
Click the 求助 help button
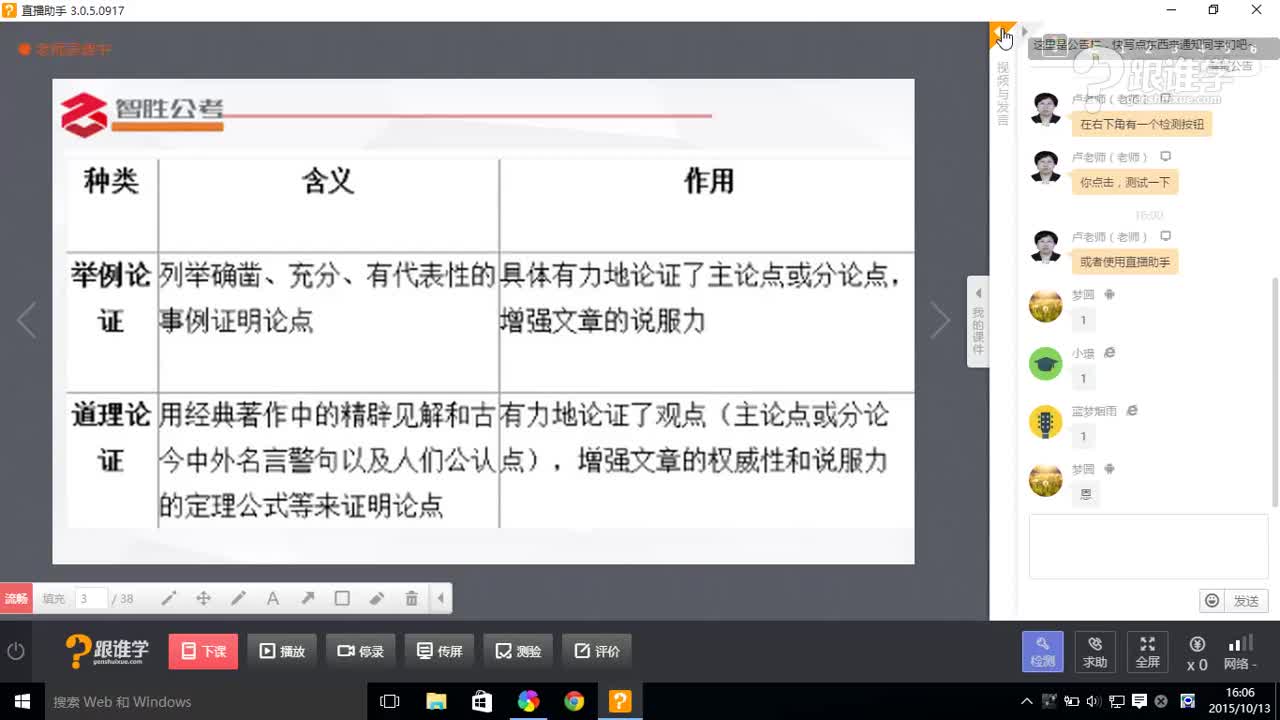tap(1095, 651)
